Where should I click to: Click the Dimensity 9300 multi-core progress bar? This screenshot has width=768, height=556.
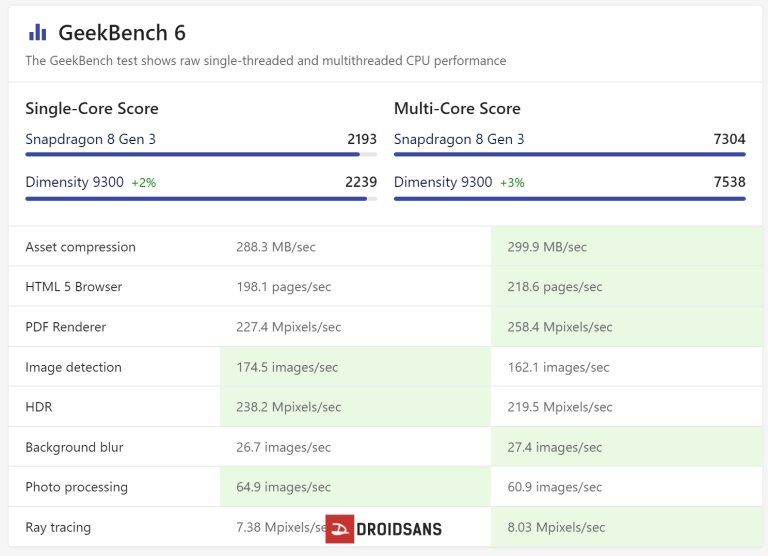tap(569, 198)
